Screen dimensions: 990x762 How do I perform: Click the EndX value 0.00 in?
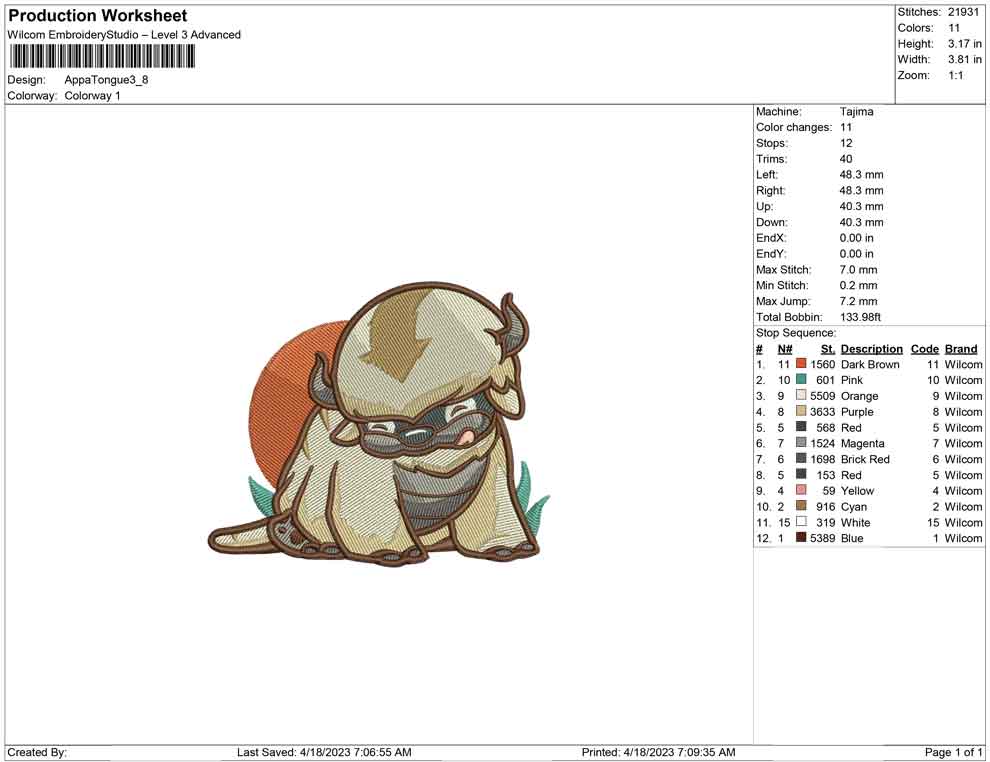(x=857, y=238)
